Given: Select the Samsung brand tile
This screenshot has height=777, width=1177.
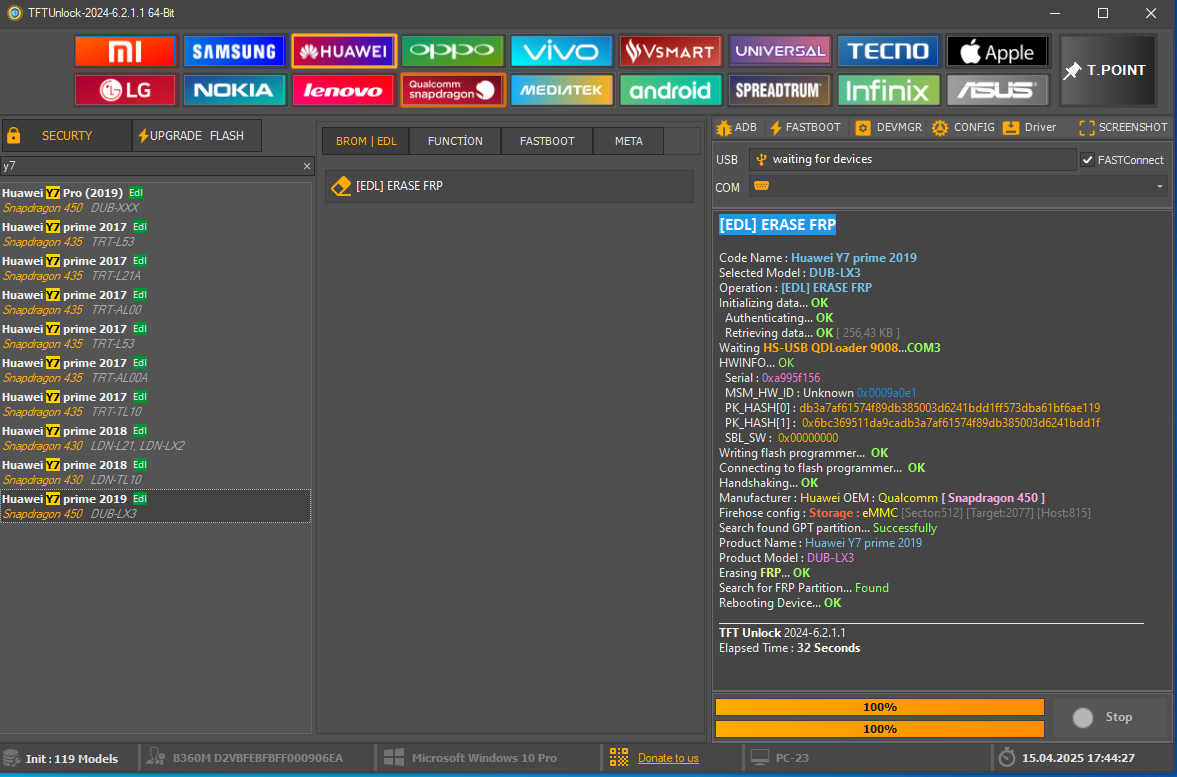Looking at the screenshot, I should click(x=234, y=51).
